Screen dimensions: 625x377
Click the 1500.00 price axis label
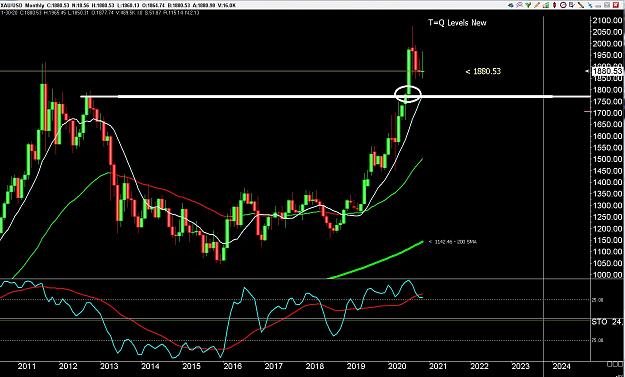click(x=607, y=159)
